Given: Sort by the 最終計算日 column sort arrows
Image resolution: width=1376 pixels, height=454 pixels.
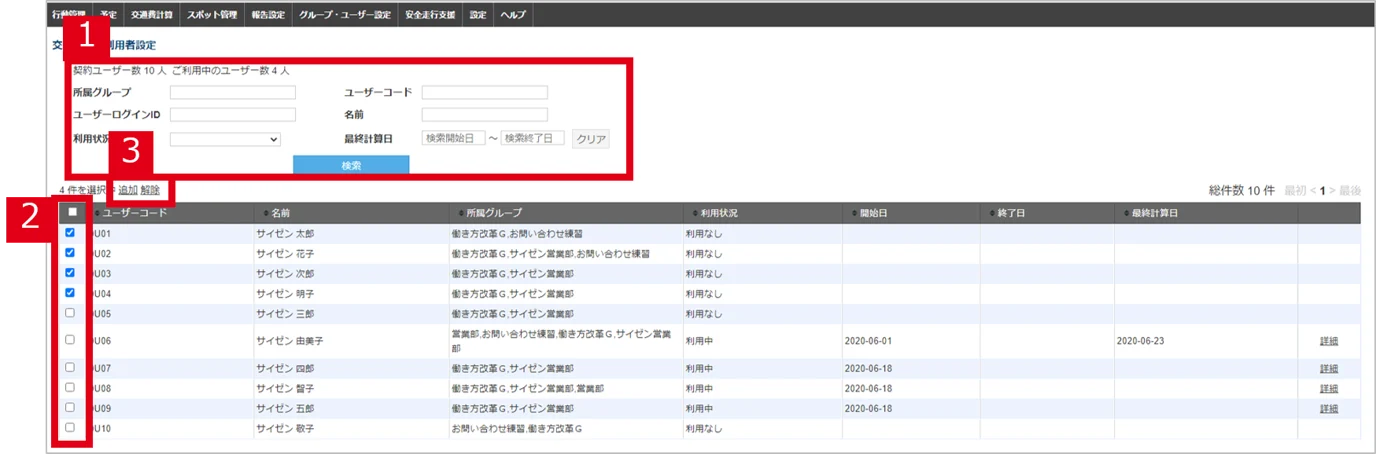Looking at the screenshot, I should tap(1127, 213).
